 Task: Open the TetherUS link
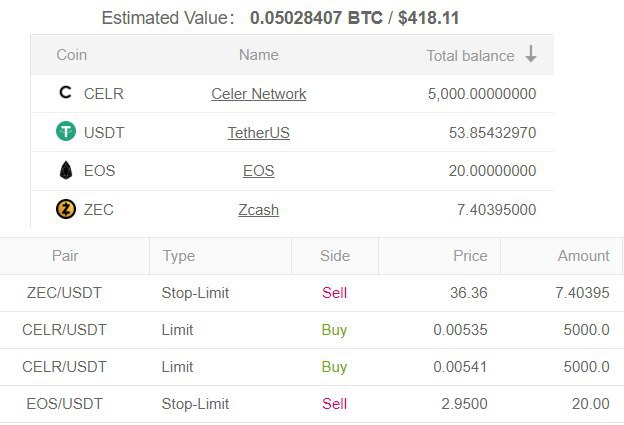(x=258, y=132)
